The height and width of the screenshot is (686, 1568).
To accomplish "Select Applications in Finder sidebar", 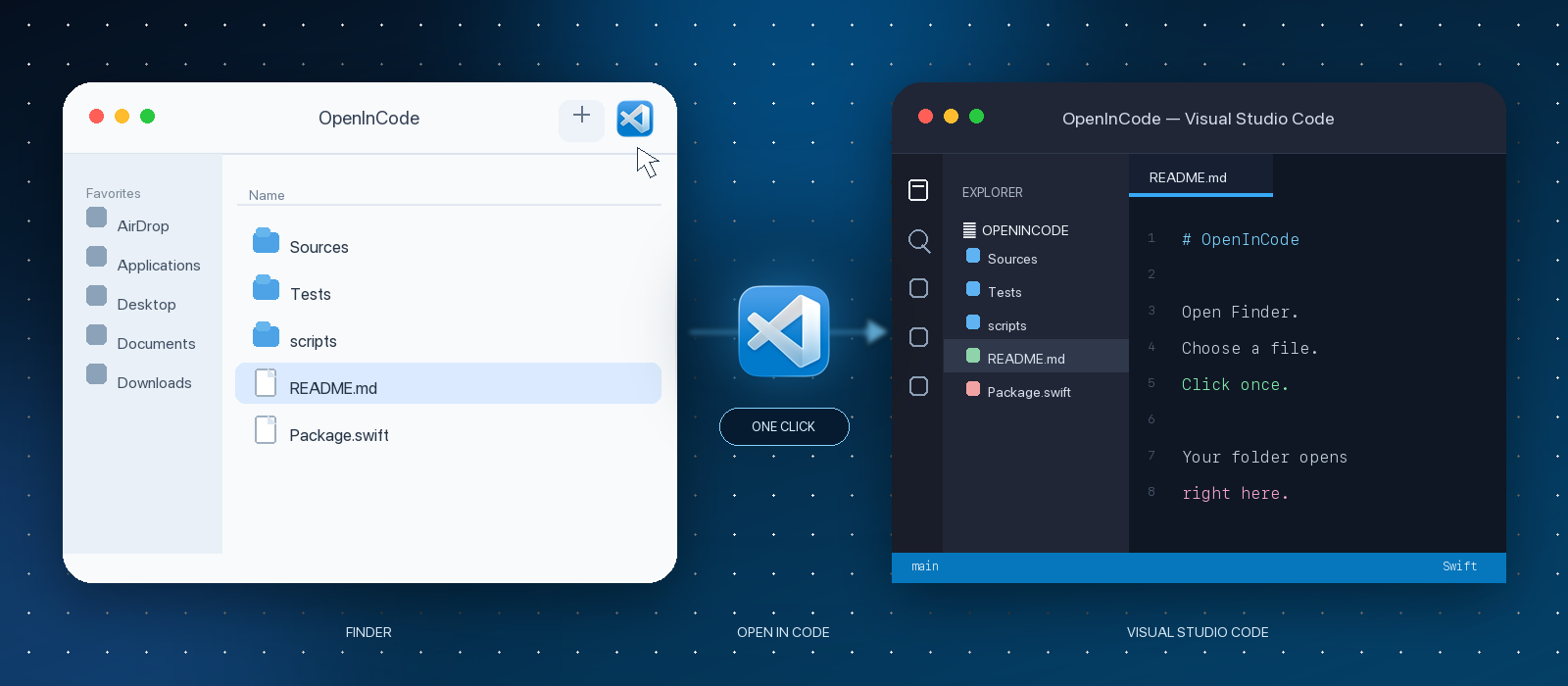I will coord(143,265).
